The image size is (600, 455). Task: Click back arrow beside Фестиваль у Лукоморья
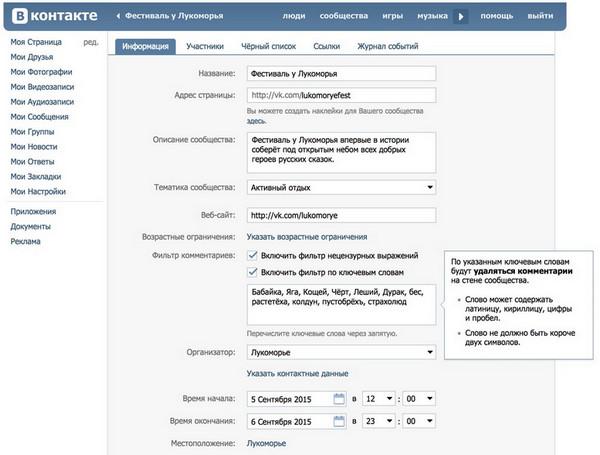(120, 17)
